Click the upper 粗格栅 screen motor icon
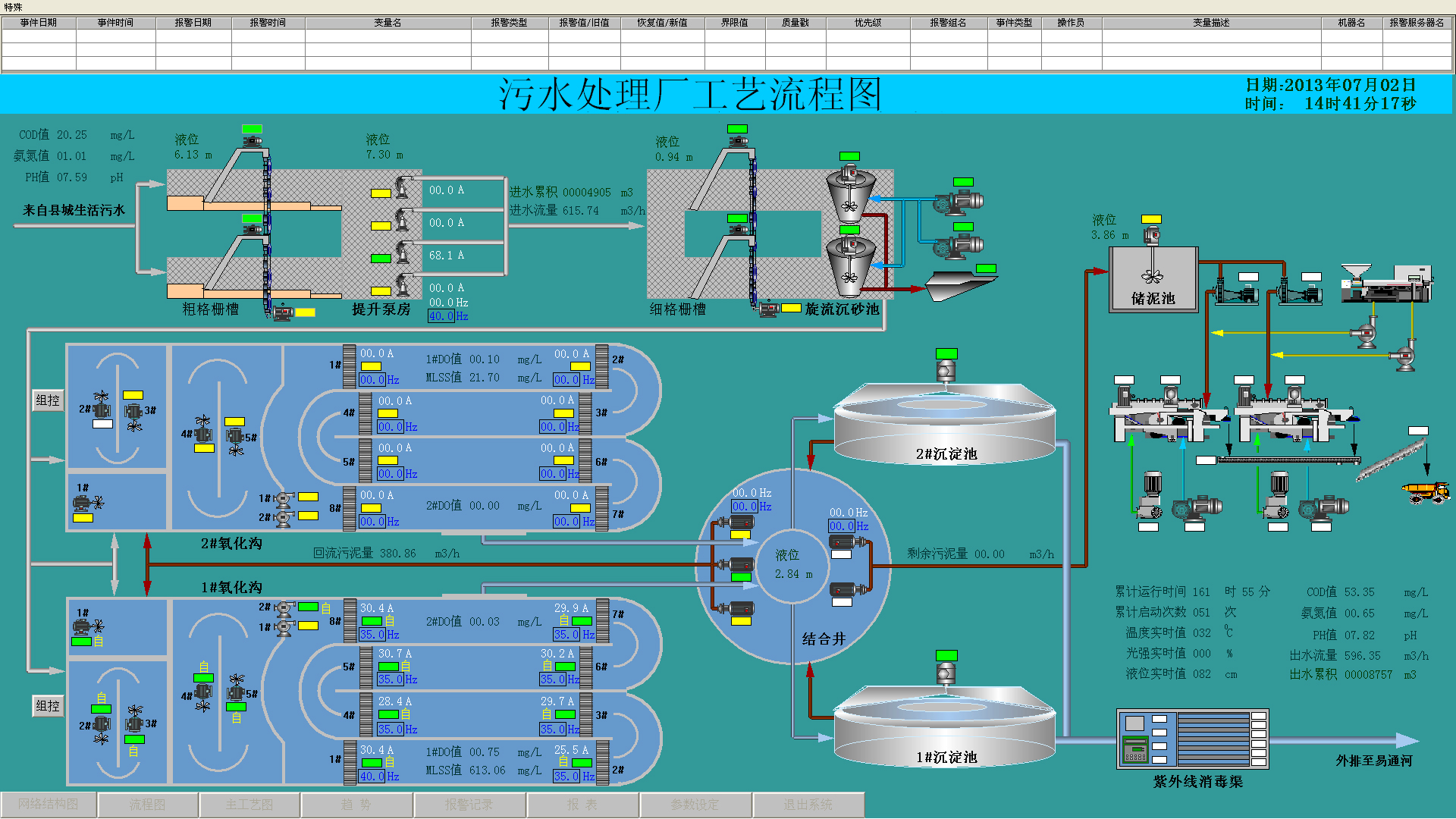 point(252,142)
